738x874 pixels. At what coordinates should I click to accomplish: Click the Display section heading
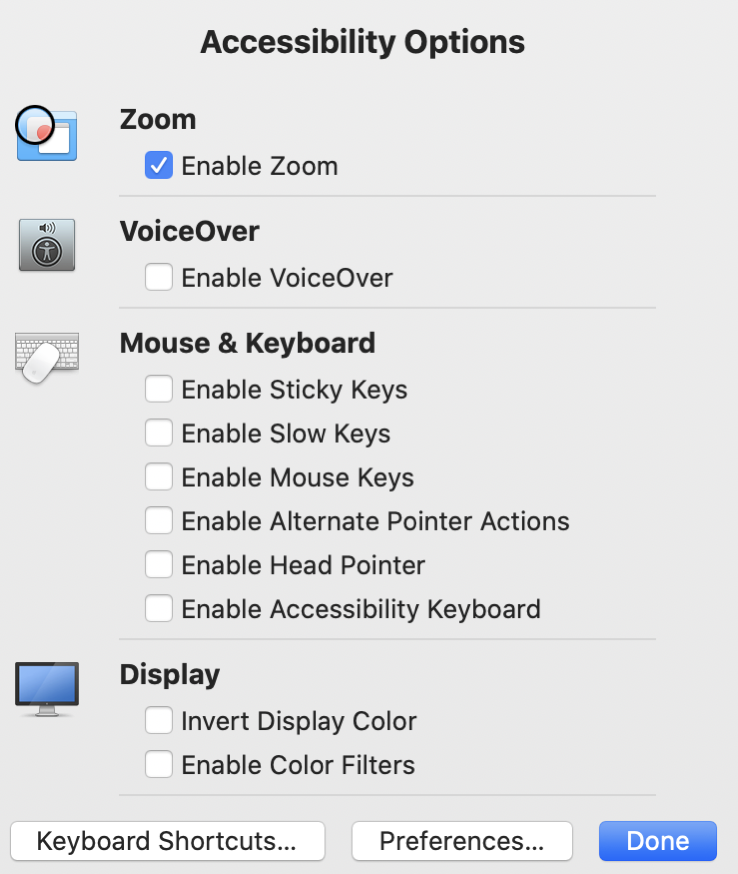click(x=169, y=674)
